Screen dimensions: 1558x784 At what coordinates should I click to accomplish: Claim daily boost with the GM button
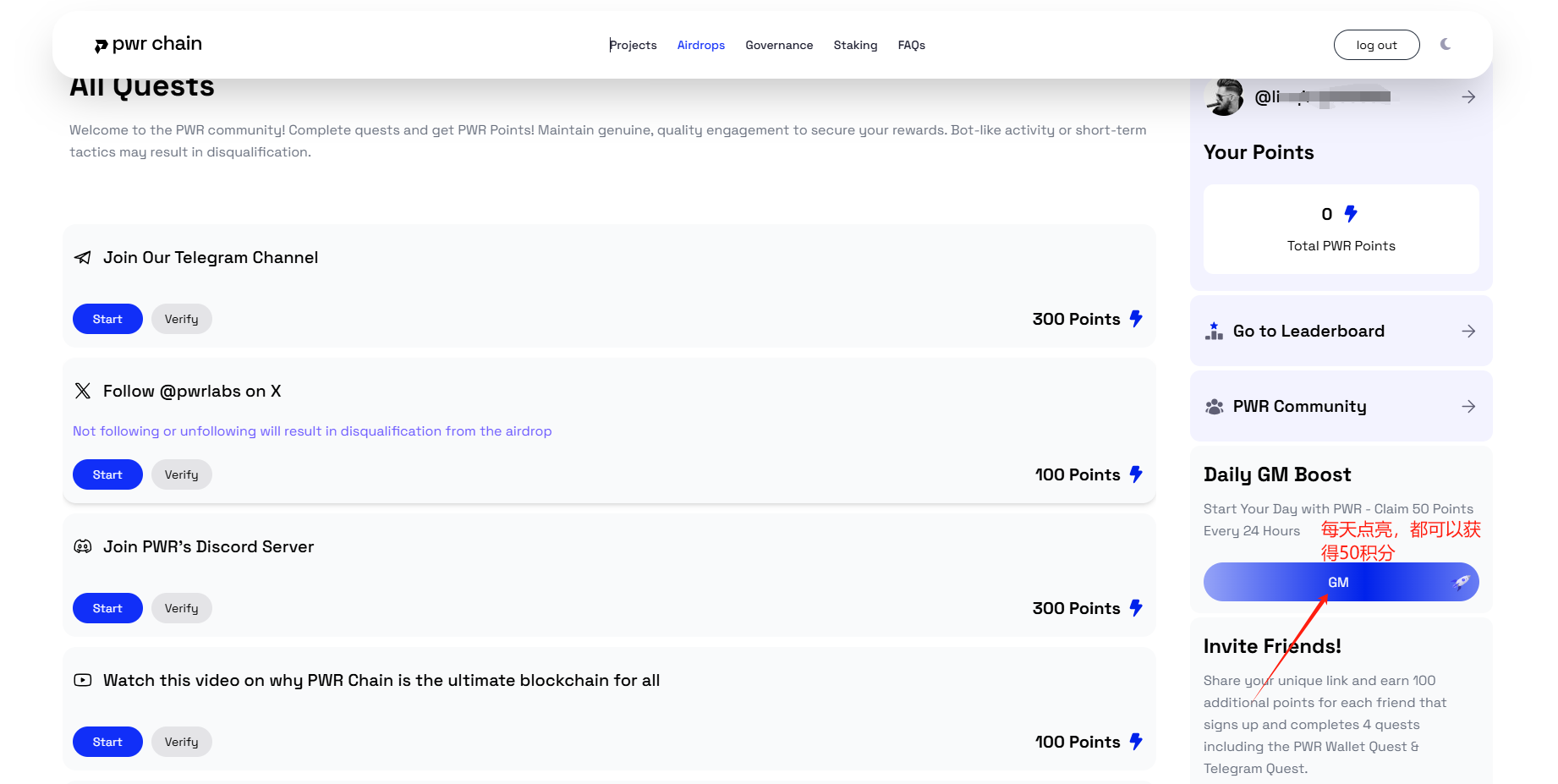tap(1341, 582)
